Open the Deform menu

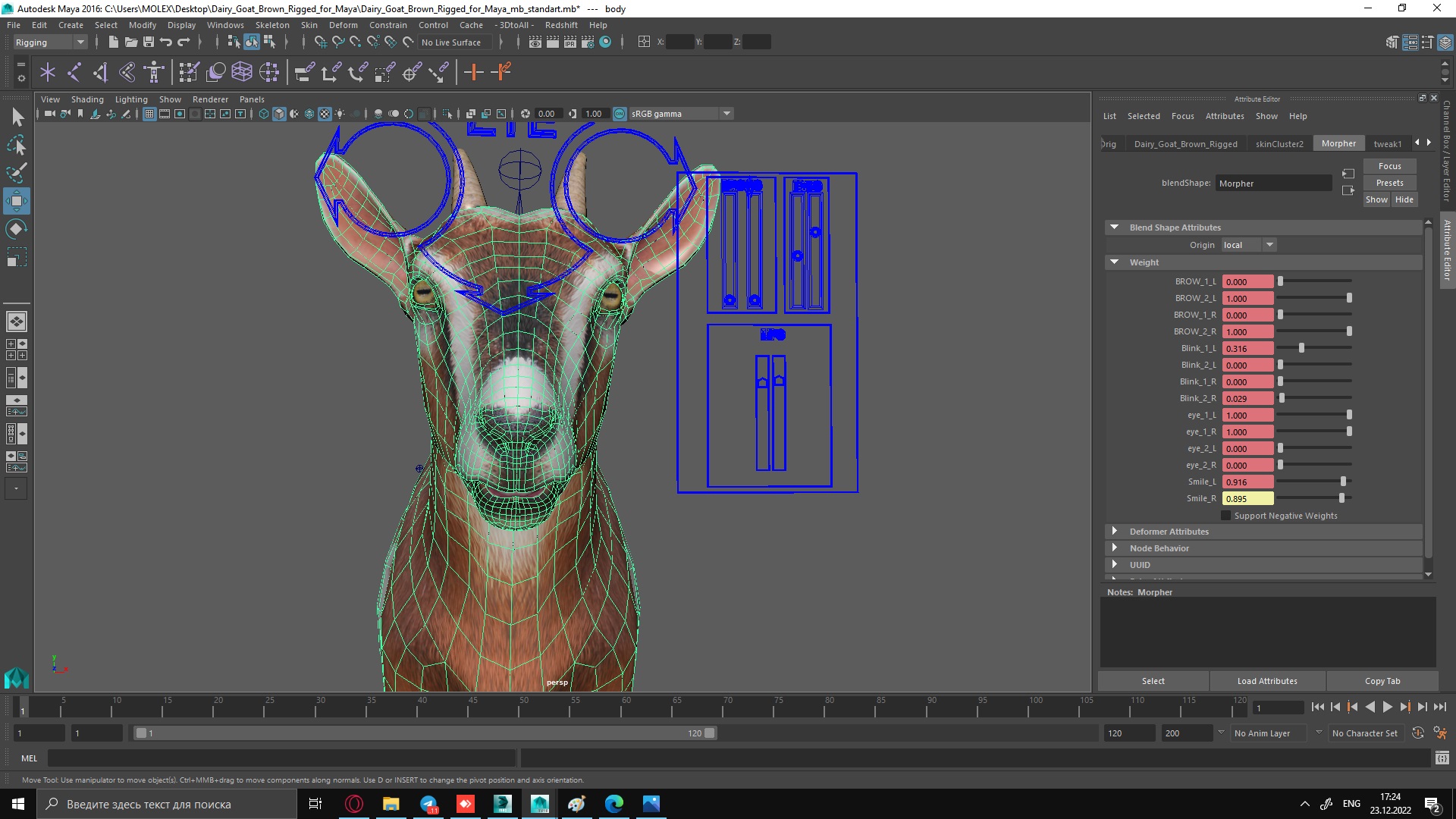343,25
